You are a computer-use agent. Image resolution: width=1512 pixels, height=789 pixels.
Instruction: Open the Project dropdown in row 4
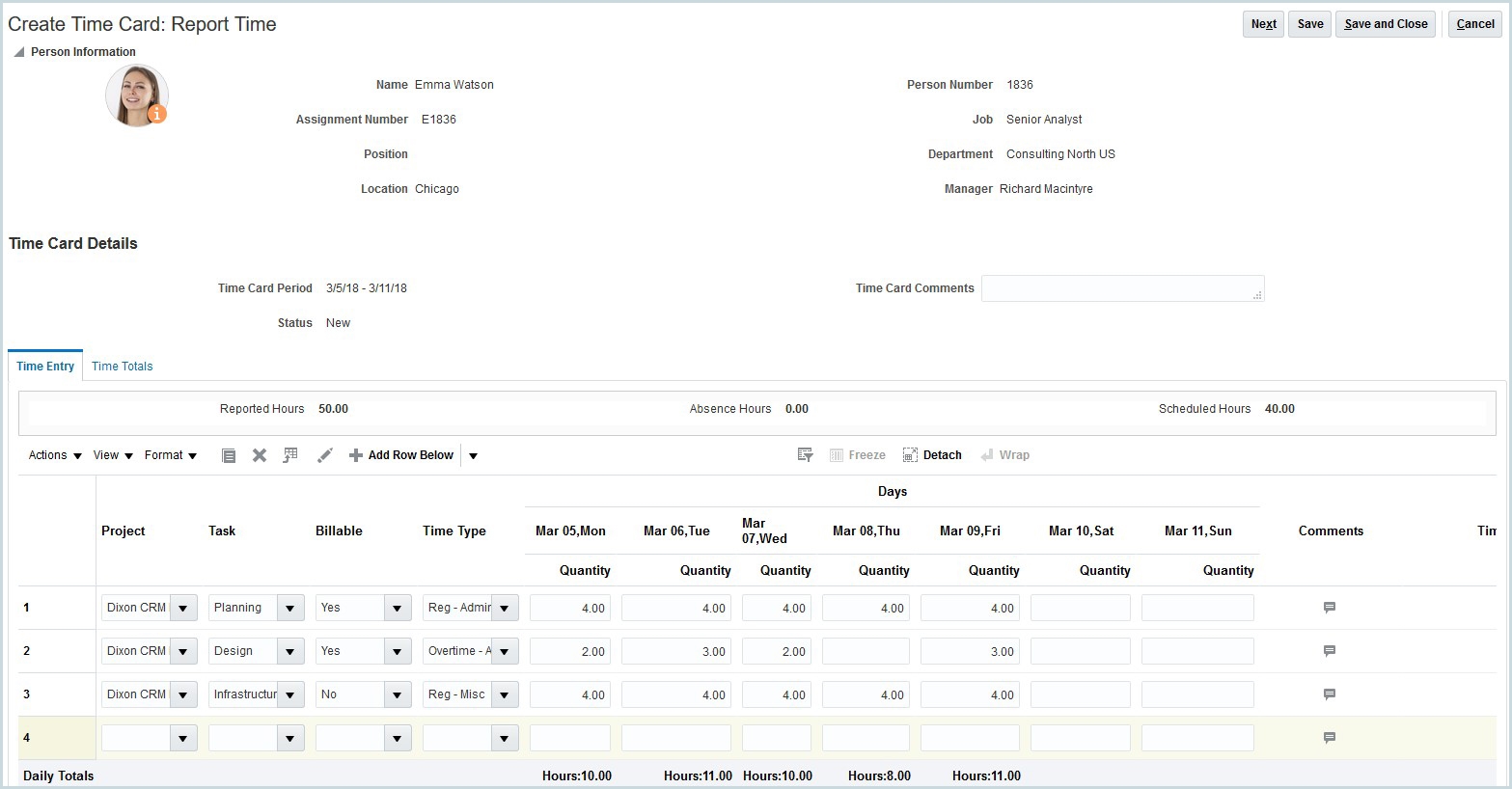point(183,737)
